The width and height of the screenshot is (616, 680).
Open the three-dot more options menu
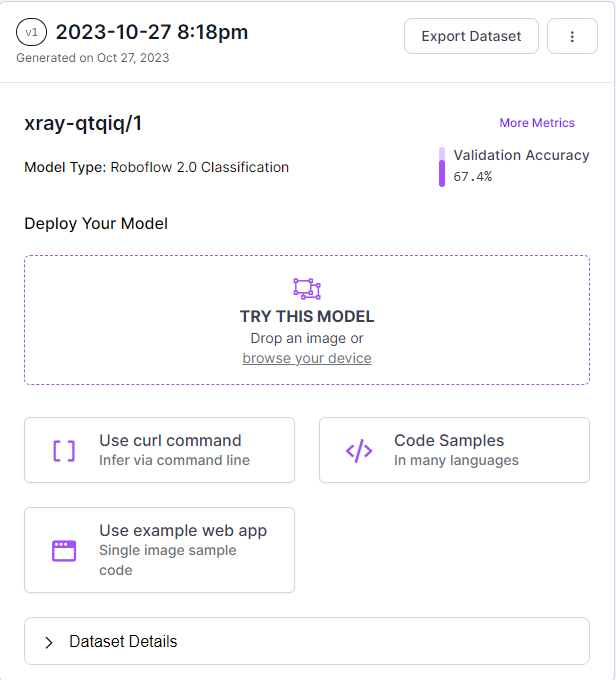[572, 36]
